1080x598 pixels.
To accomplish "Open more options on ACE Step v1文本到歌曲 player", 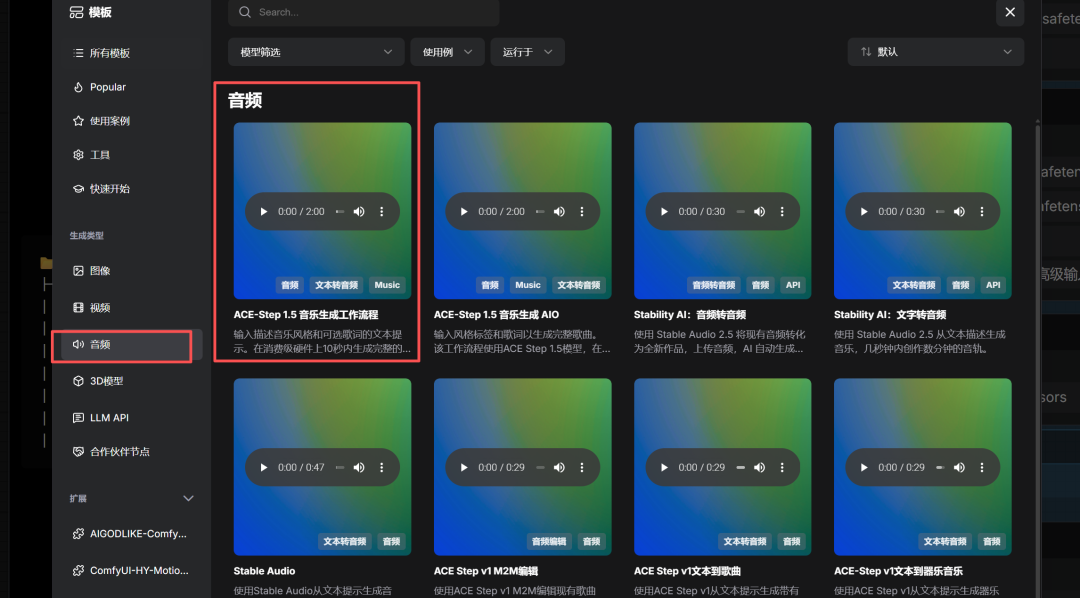I will click(782, 467).
